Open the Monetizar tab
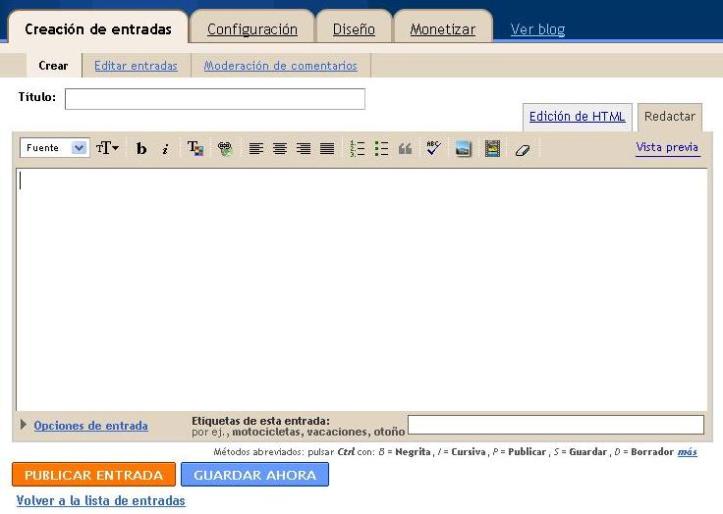This screenshot has height=514, width=723. [x=443, y=29]
